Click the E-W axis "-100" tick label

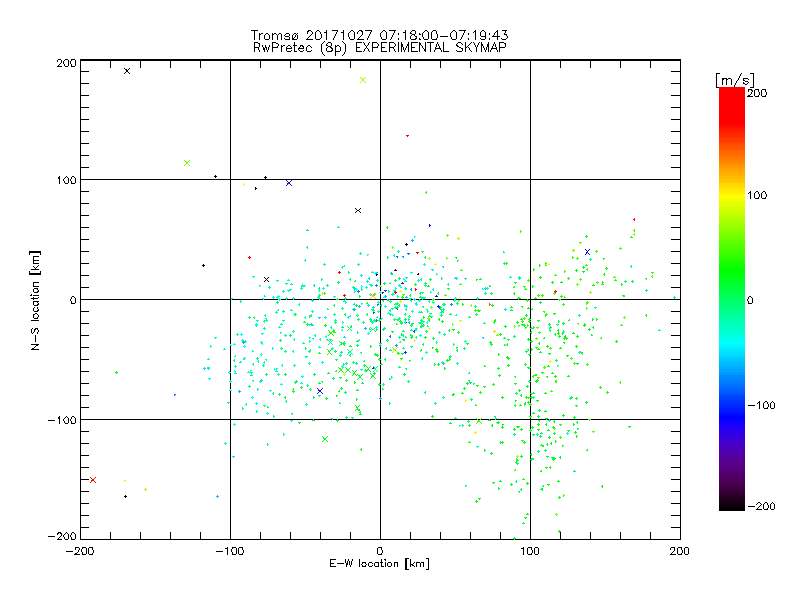tap(230, 551)
